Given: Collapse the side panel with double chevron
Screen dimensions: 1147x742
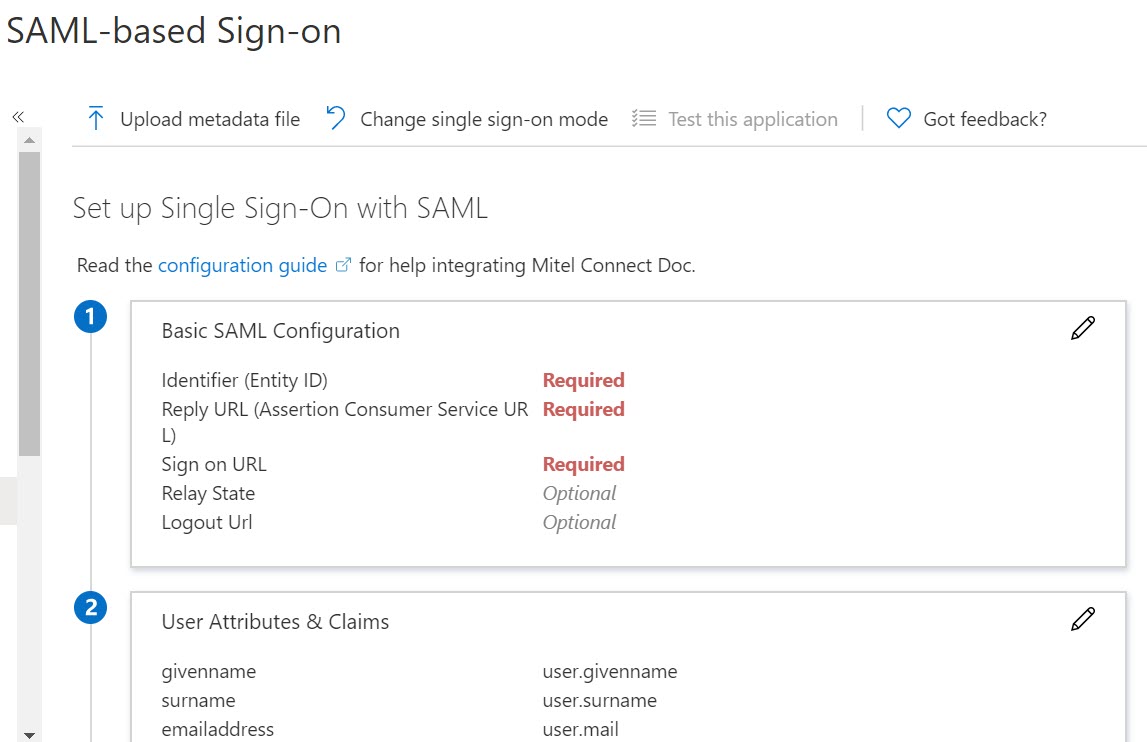Looking at the screenshot, I should (x=18, y=116).
